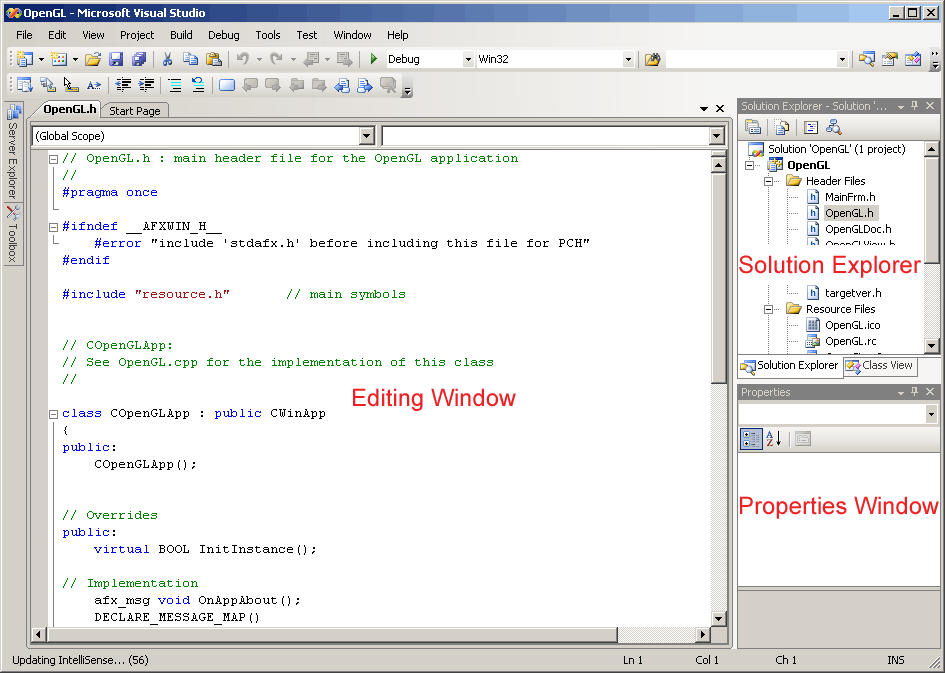Open the Debug solution configuration dropdown

(x=468, y=59)
